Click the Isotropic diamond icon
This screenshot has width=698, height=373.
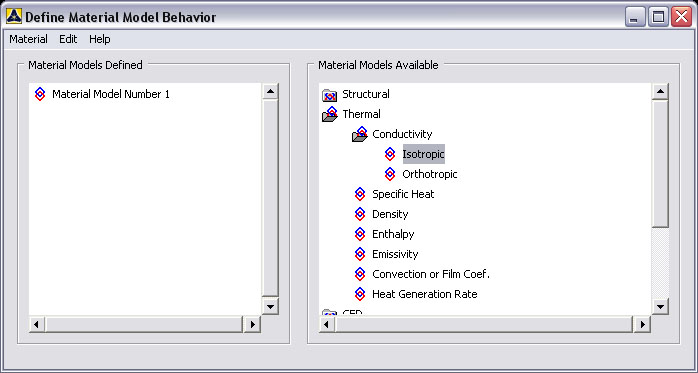click(x=390, y=154)
